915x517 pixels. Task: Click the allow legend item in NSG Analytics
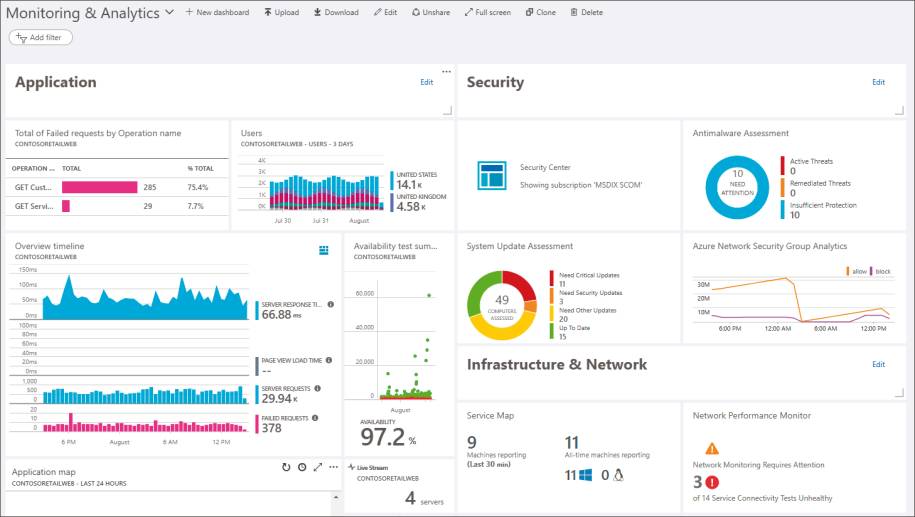click(x=857, y=271)
